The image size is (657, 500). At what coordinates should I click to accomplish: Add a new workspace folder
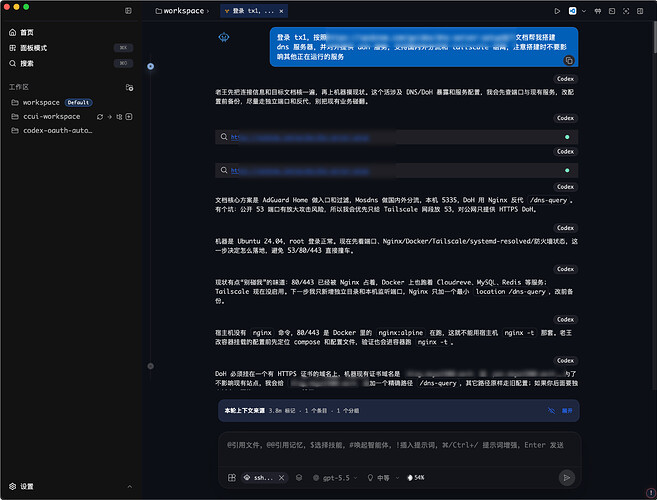click(x=129, y=87)
